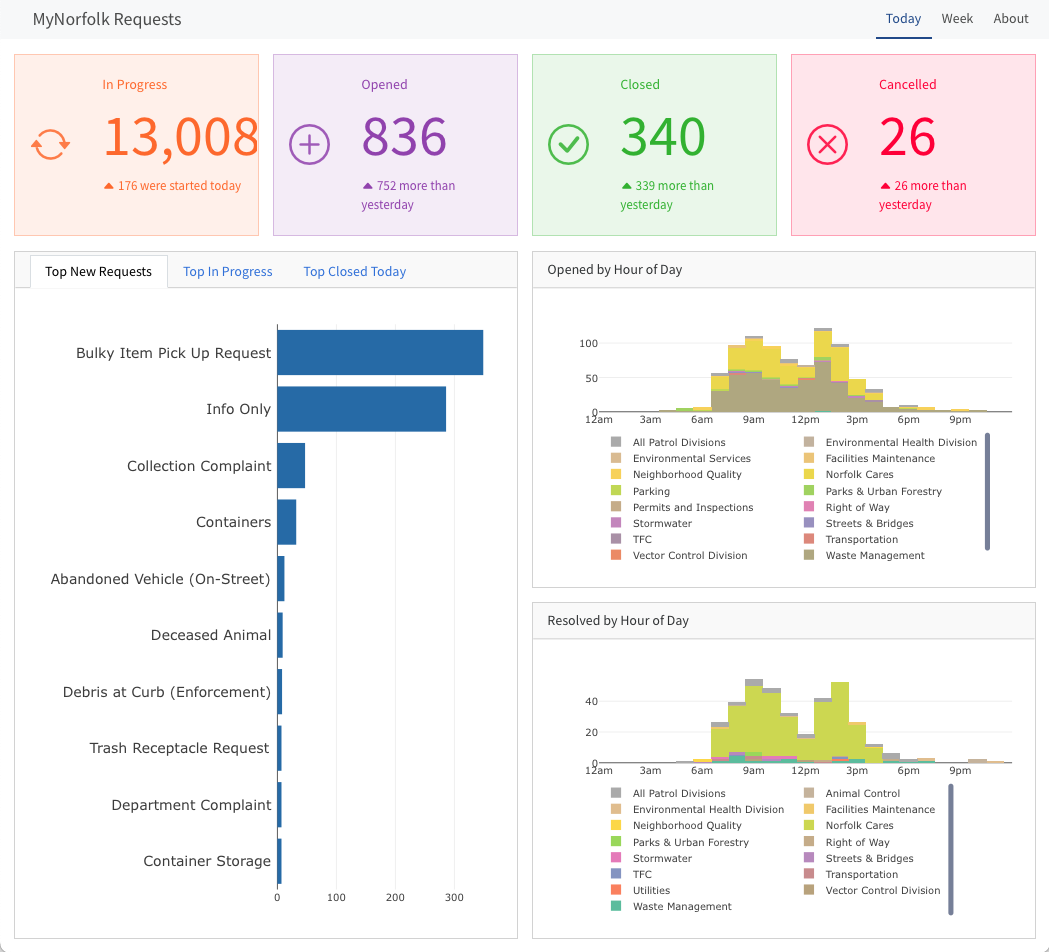Click the purple triangle beside '752 more than'
The width and height of the screenshot is (1049, 952).
[x=367, y=186]
